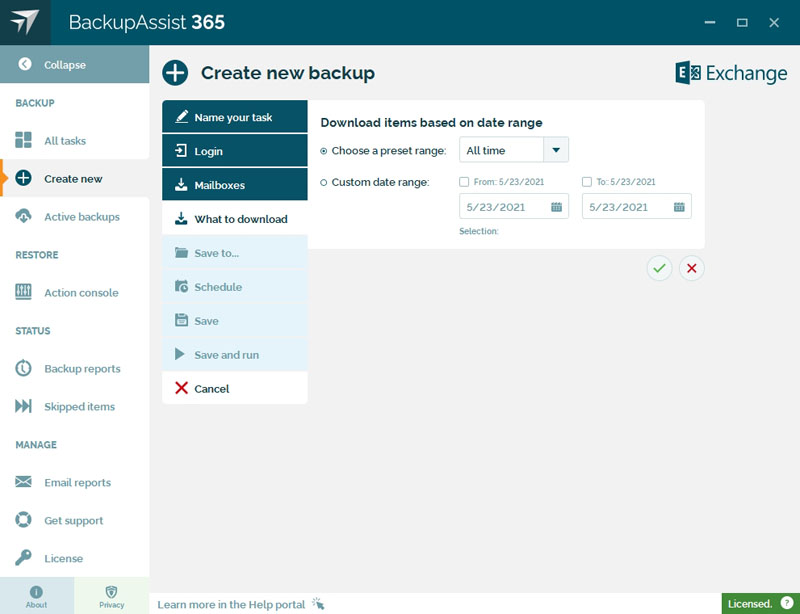Open Email reports

click(x=74, y=482)
